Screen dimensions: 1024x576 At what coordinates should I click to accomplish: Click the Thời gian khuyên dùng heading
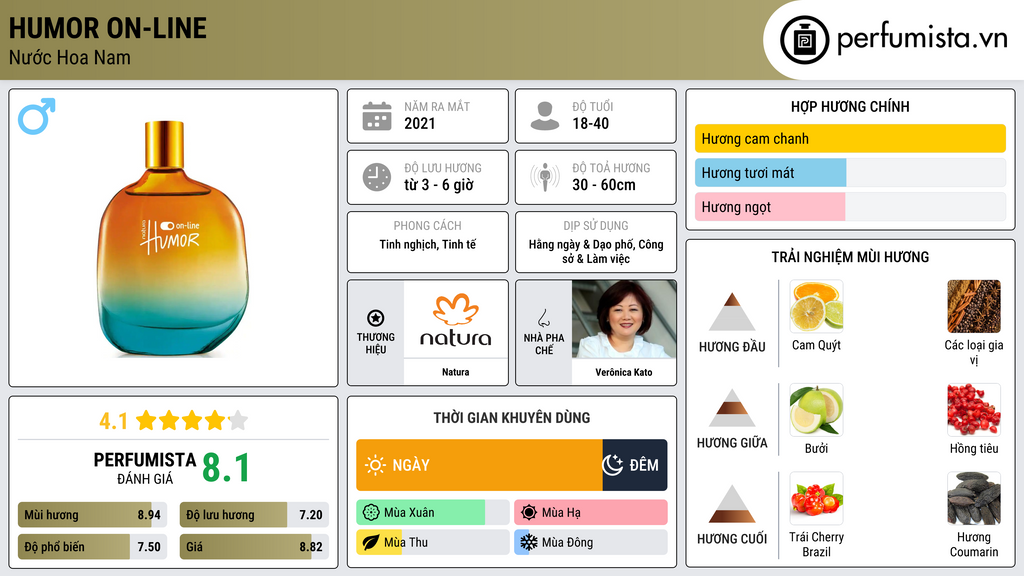click(512, 418)
